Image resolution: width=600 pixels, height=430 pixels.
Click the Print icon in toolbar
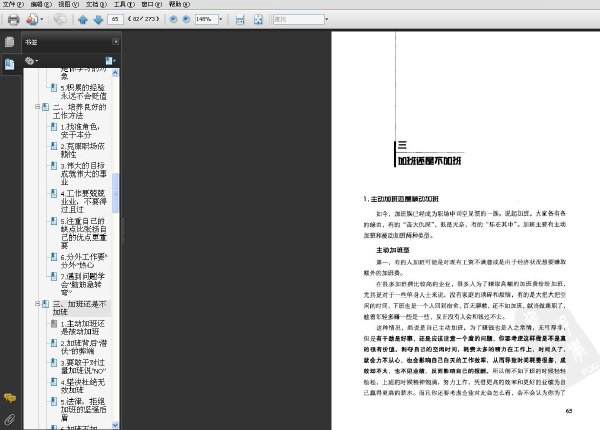13,19
